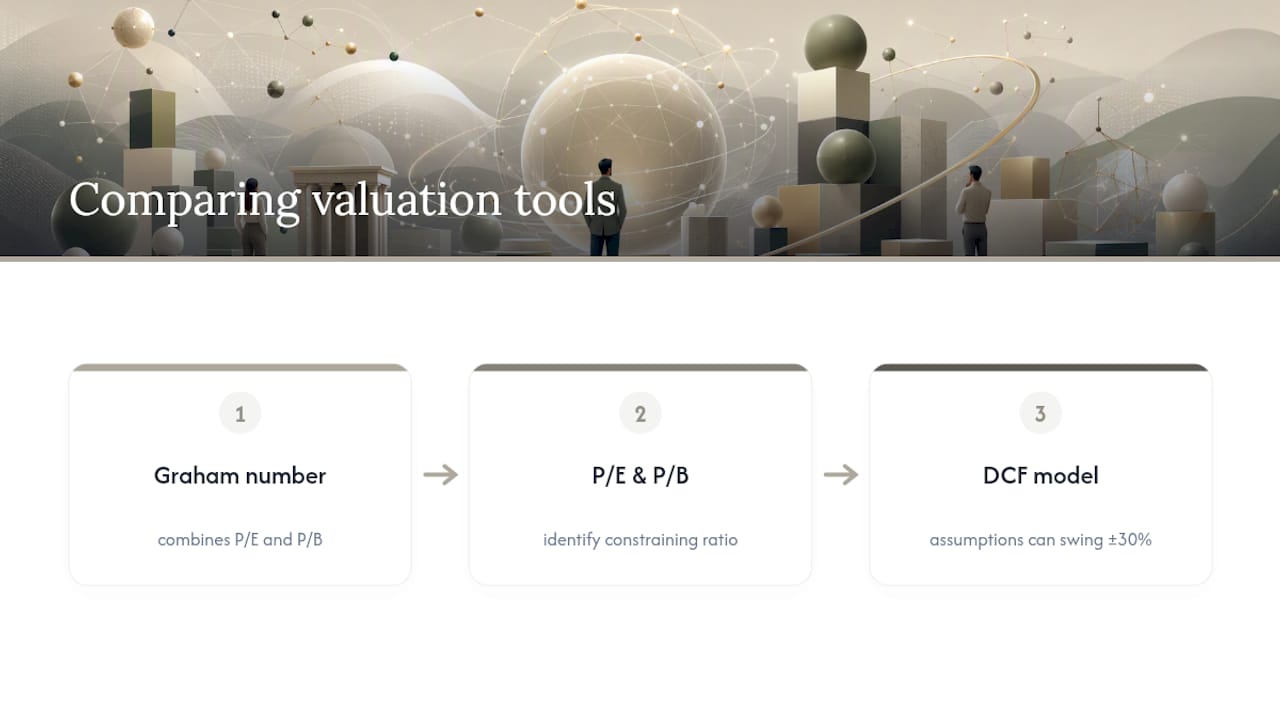Click the 'identify constraining ratio' caption
1280x720 pixels.
[x=640, y=540]
